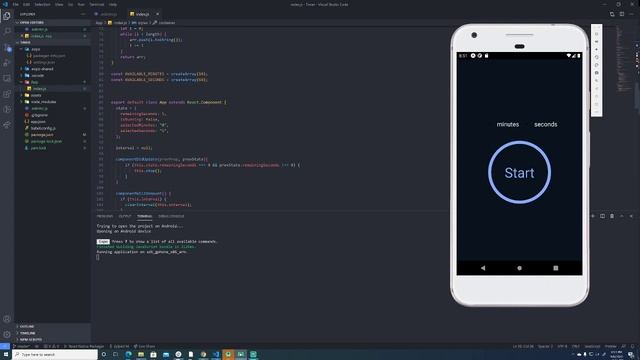Select the seconds picker in emulator

(546, 124)
